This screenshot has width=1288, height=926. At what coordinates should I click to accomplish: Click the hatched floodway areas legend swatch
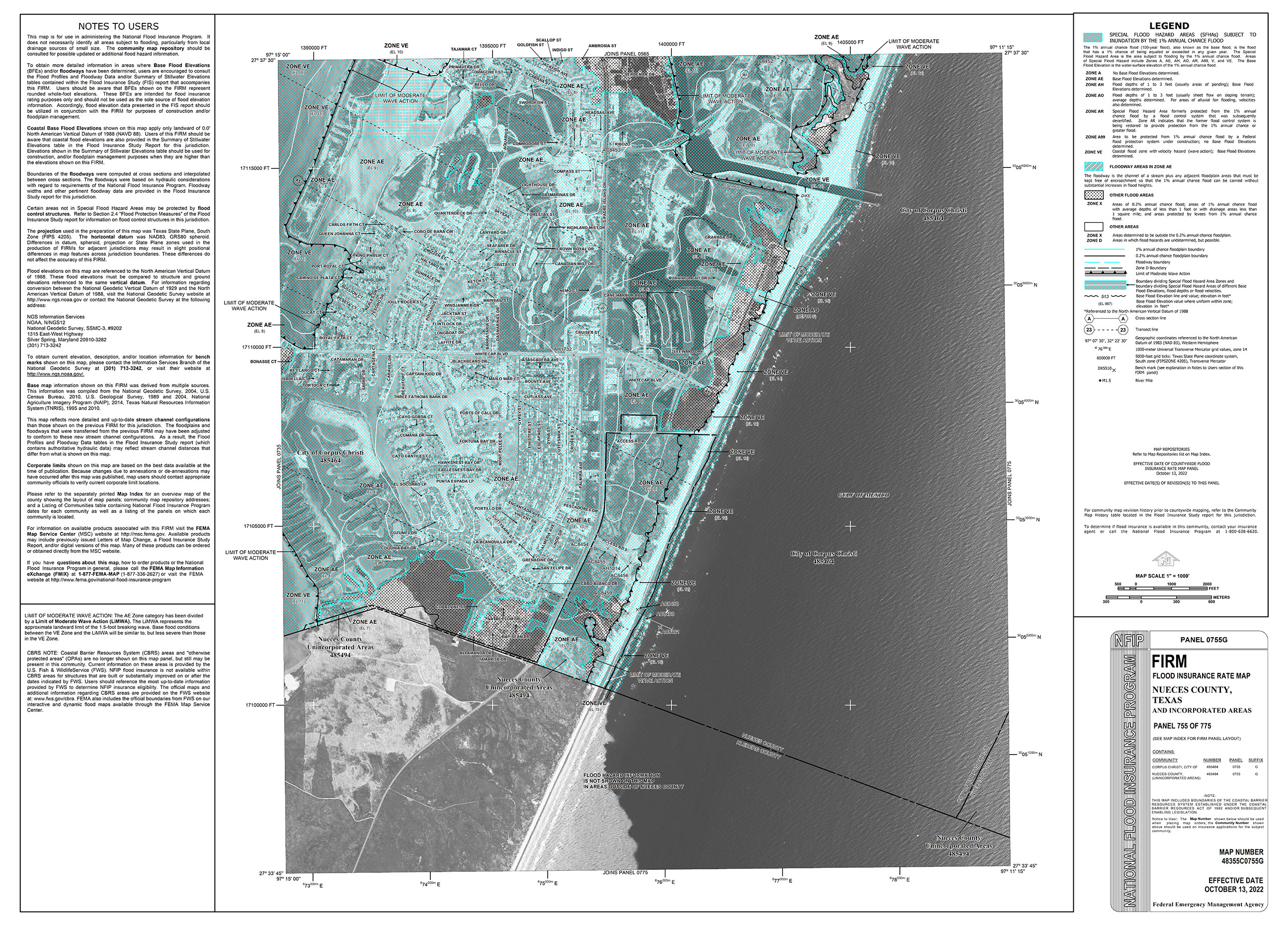click(x=1093, y=167)
